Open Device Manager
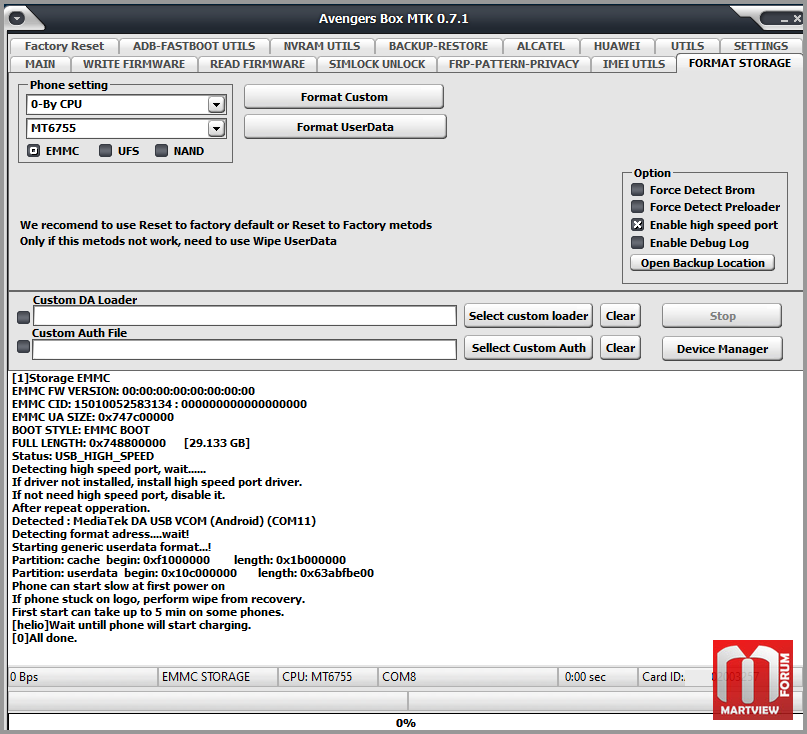Image resolution: width=807 pixels, height=734 pixels. [x=722, y=348]
